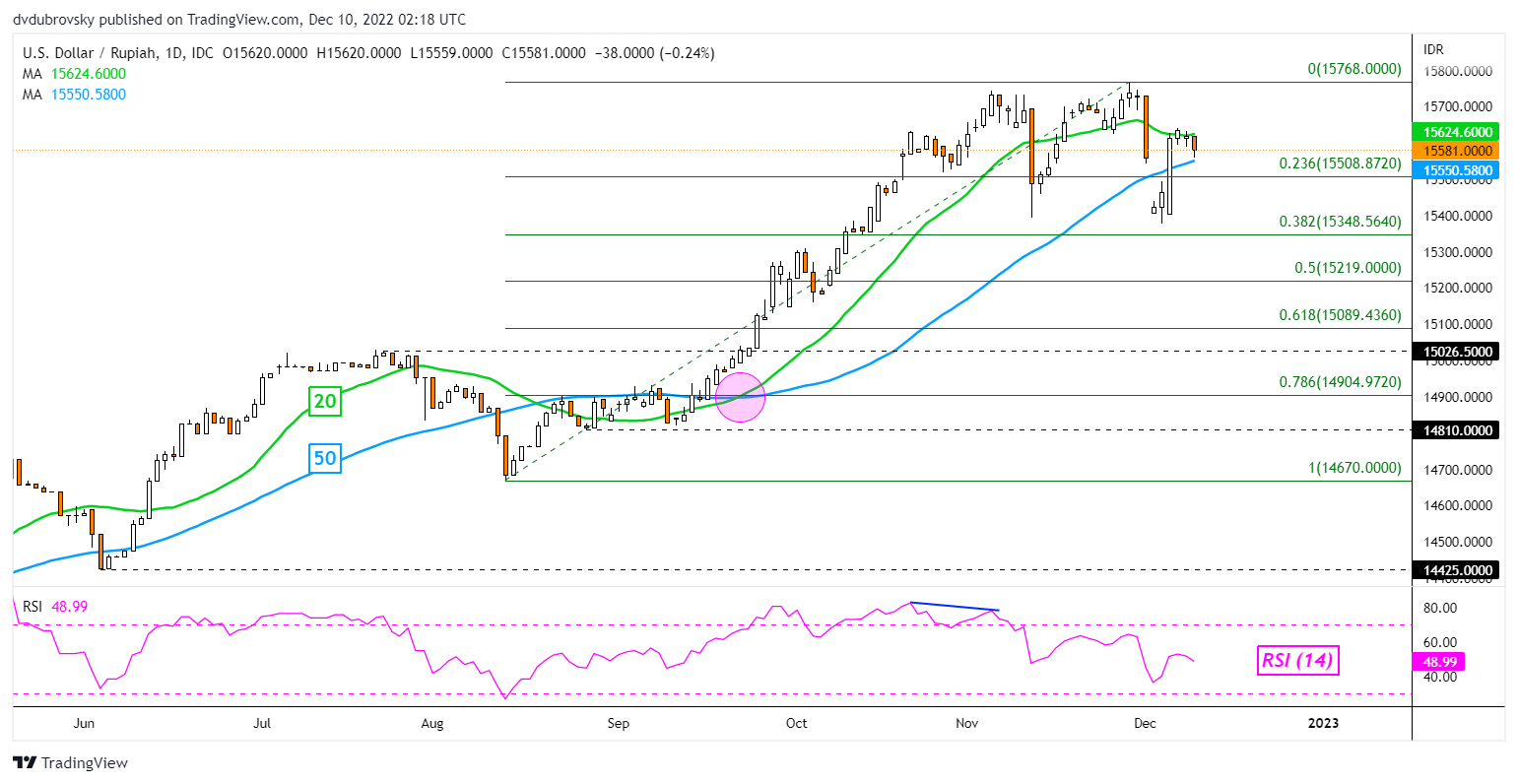The height and width of the screenshot is (784, 1518).
Task: Click the Dec label on time axis
Action: click(1146, 724)
